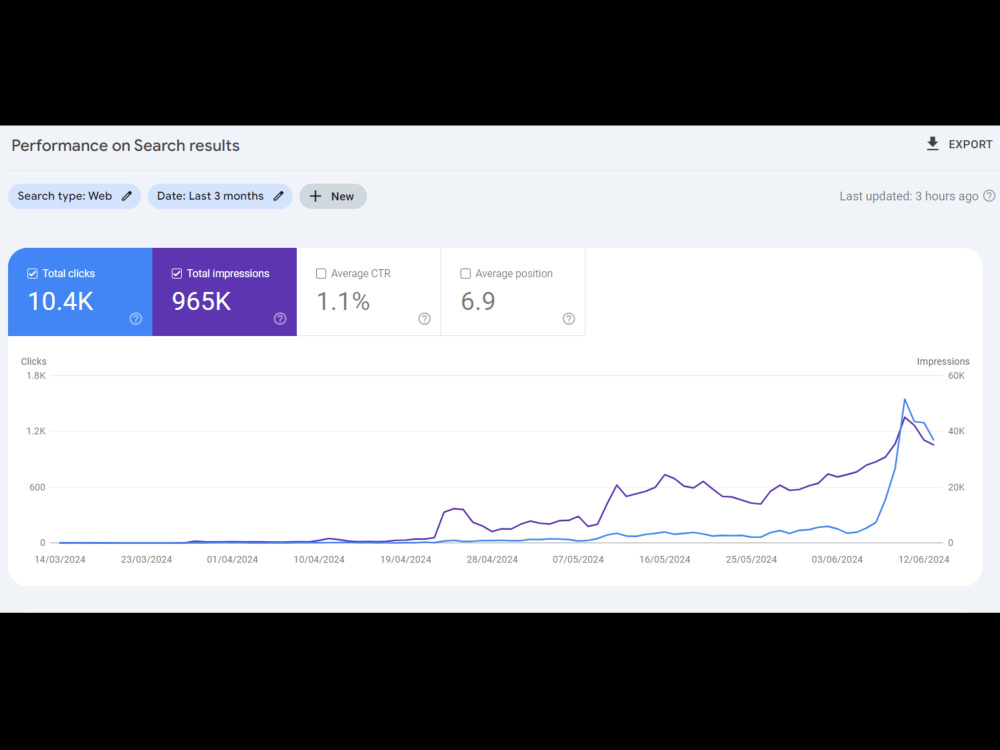Image resolution: width=1000 pixels, height=750 pixels.
Task: Select the 6.9 average position value
Action: point(478,302)
